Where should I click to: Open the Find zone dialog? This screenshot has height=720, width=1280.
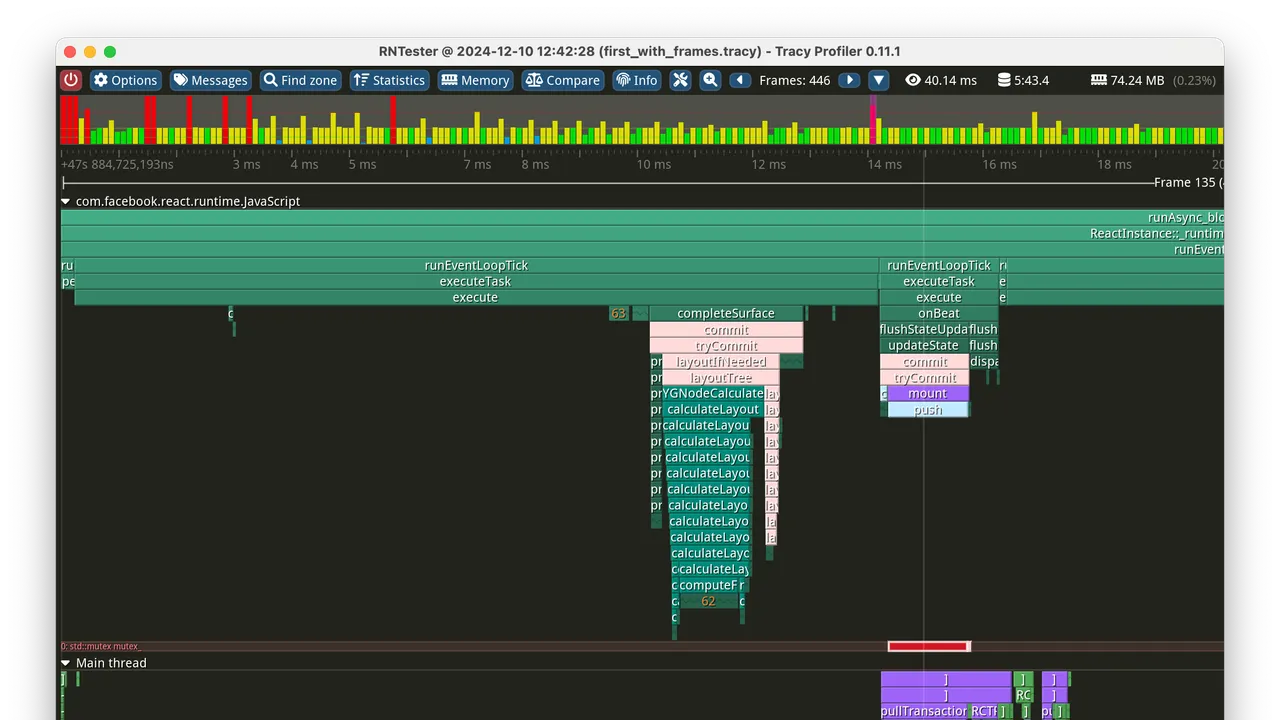tap(300, 80)
